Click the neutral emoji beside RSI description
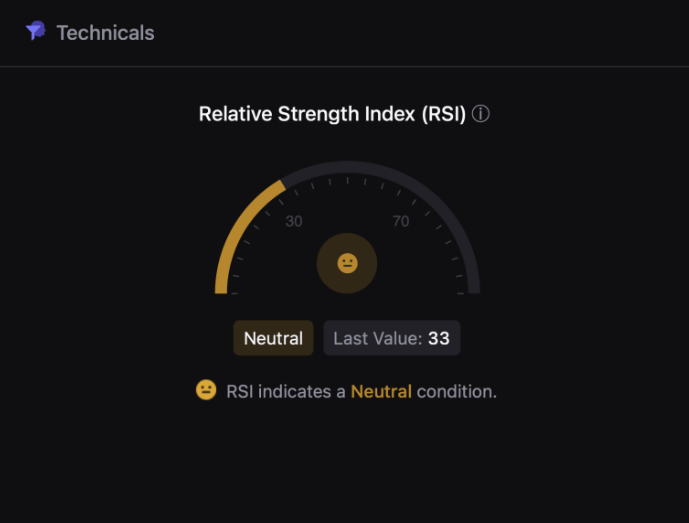The image size is (689, 523). tap(206, 390)
